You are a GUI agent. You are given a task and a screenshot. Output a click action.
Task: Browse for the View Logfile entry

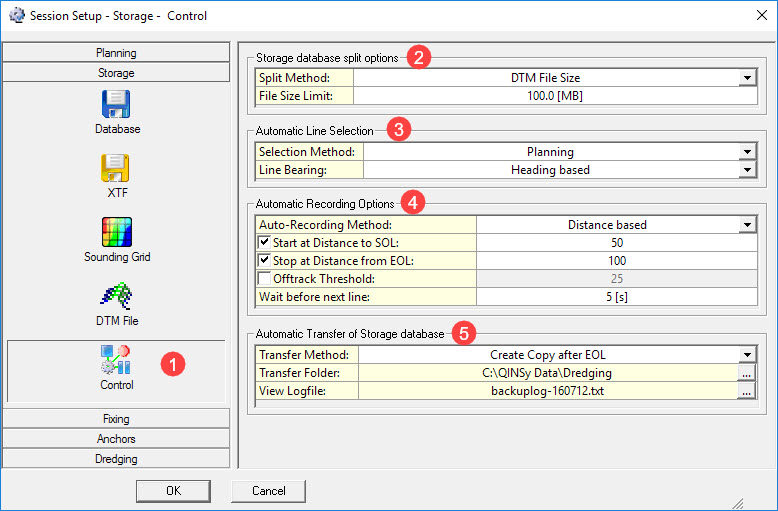(x=746, y=391)
